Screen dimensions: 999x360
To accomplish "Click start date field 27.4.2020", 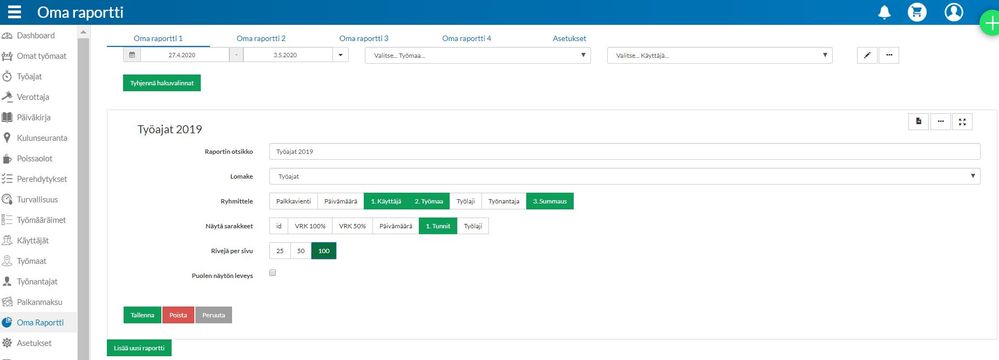I will [184, 55].
